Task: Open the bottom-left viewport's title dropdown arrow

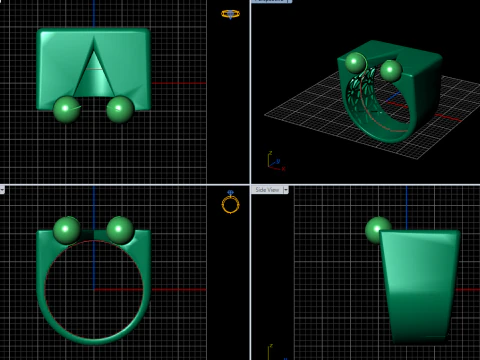Action: pyautogui.click(x=2, y=190)
